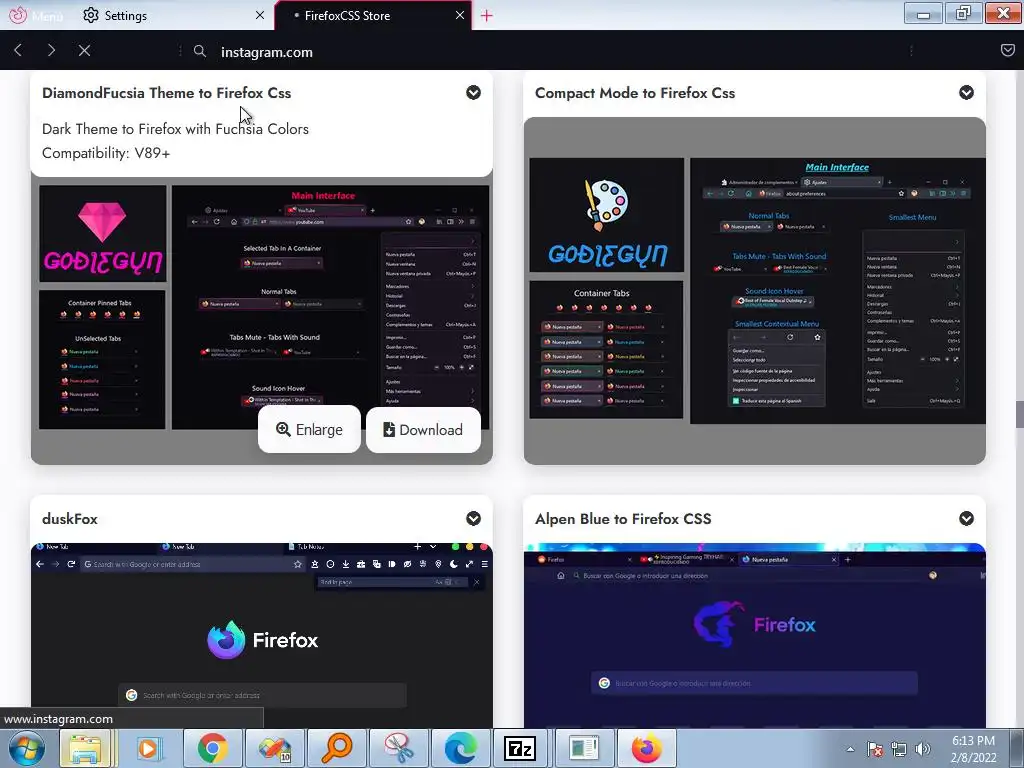Open Compact Mode to Firefox Css title
Screen dimensions: 1024x768
(635, 93)
